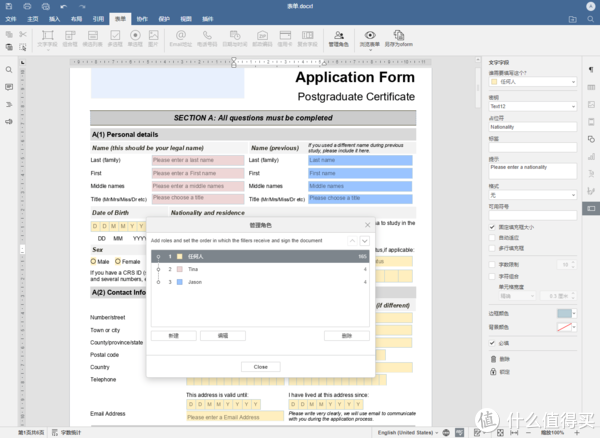The image size is (600, 438).
Task: Click the undo arrow
Action: [64, 7]
